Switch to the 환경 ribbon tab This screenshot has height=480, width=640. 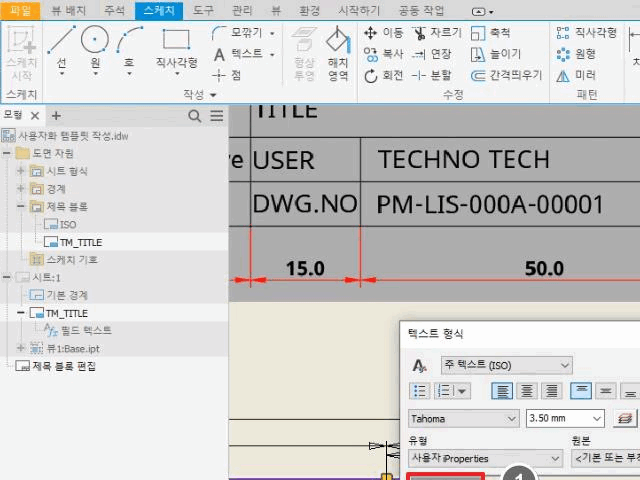(309, 10)
